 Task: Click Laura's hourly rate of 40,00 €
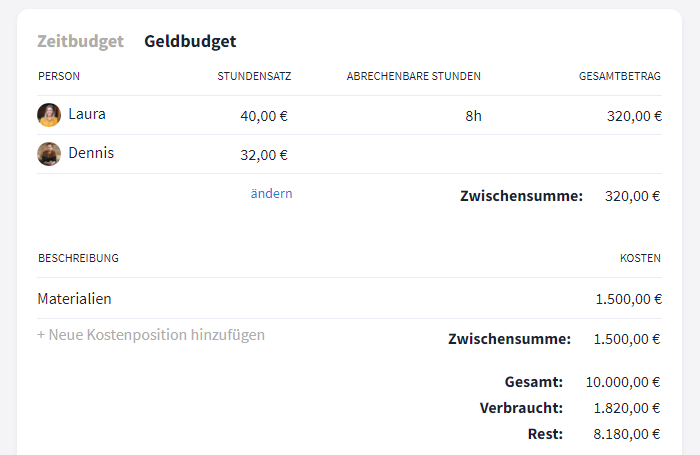(x=264, y=116)
